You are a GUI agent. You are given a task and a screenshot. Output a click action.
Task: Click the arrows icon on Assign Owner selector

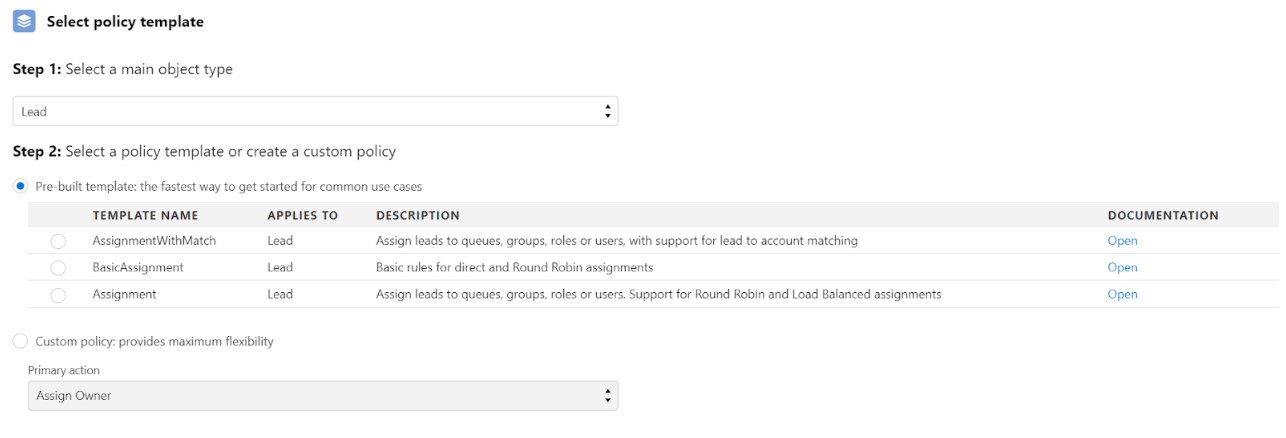point(607,396)
